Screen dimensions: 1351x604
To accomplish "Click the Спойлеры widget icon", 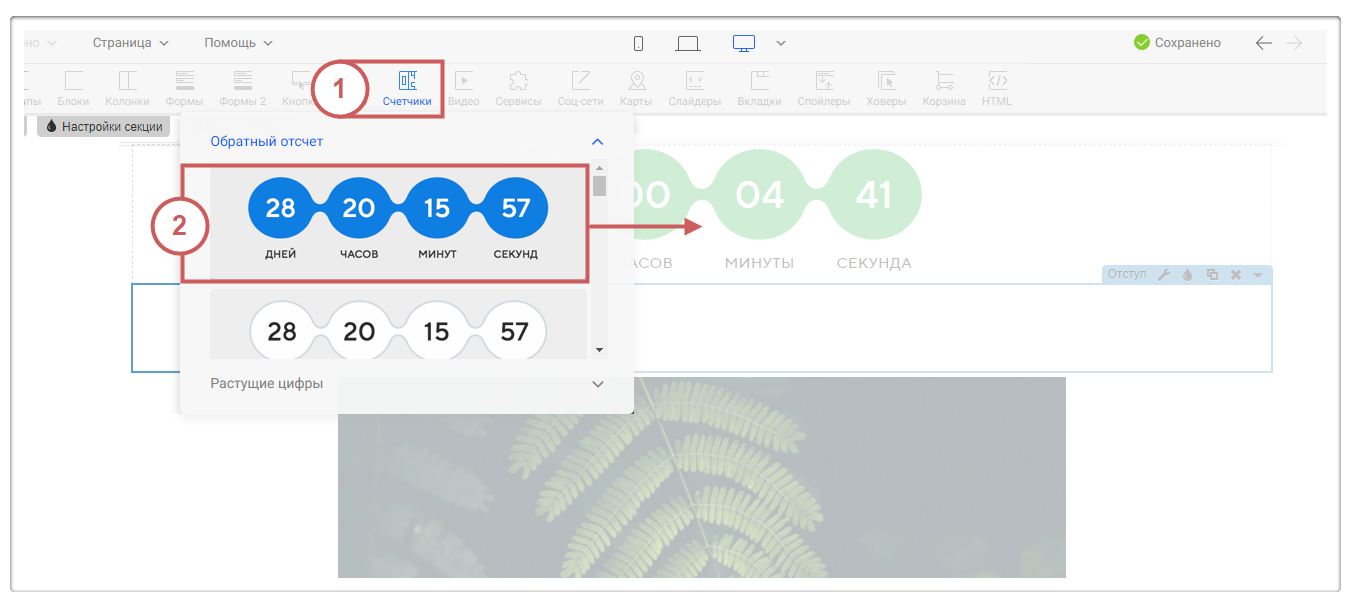I will (x=824, y=88).
